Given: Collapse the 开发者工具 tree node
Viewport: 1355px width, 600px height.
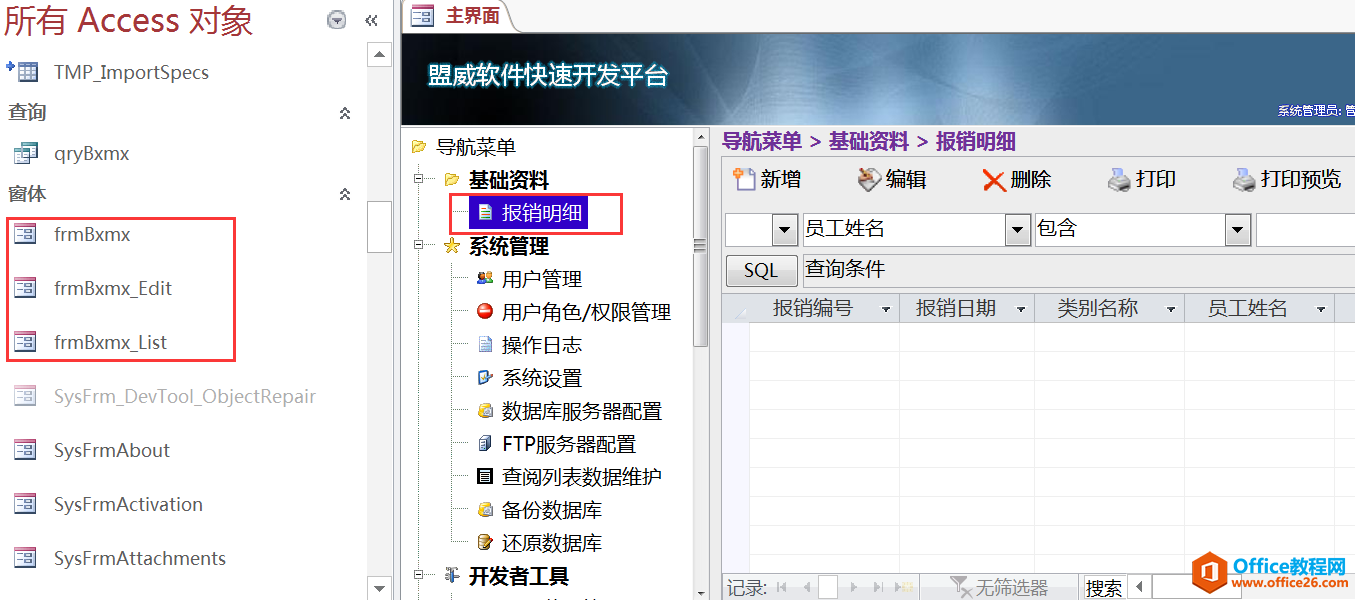Looking at the screenshot, I should [x=419, y=576].
